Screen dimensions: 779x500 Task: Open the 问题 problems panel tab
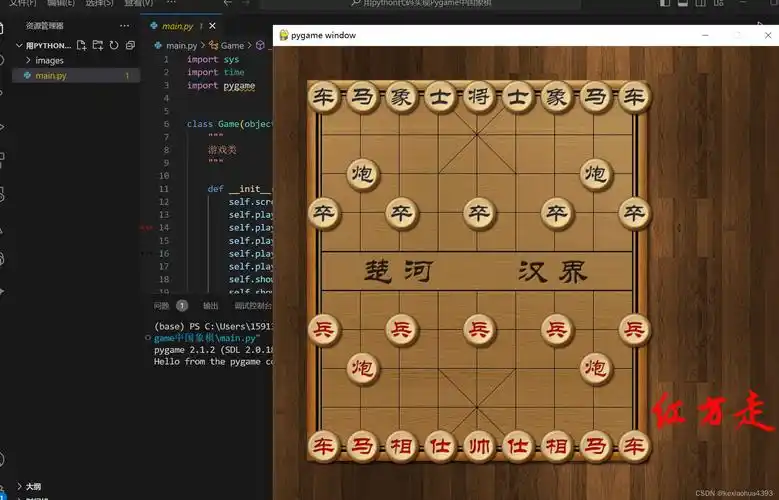click(x=161, y=306)
